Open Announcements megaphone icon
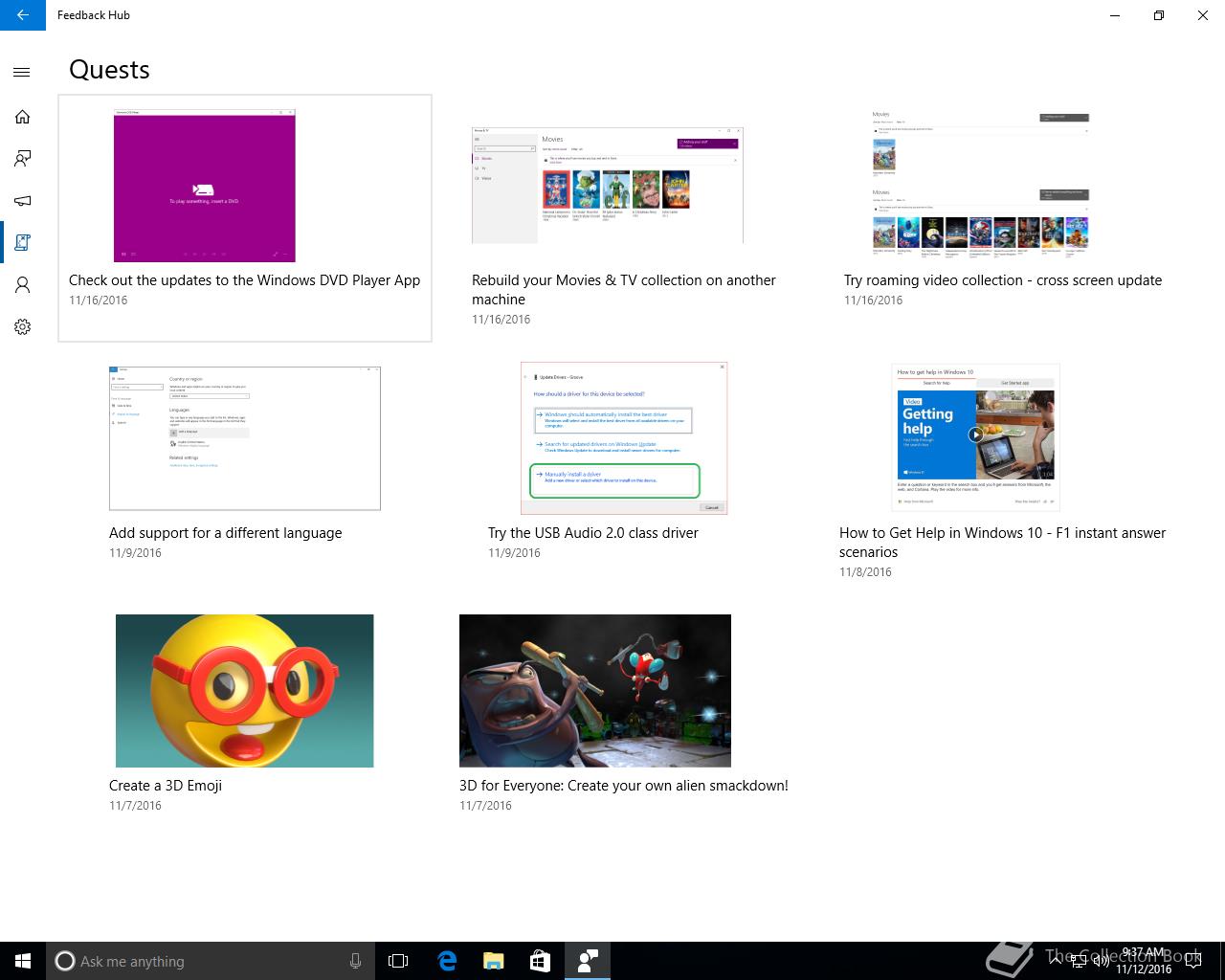Viewport: 1225px width, 980px height. click(x=22, y=201)
